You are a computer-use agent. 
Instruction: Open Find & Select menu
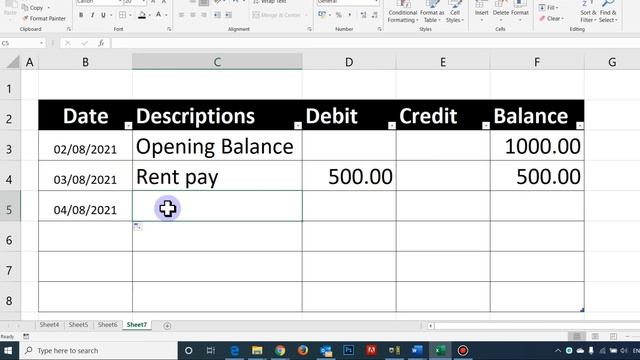pos(608,12)
